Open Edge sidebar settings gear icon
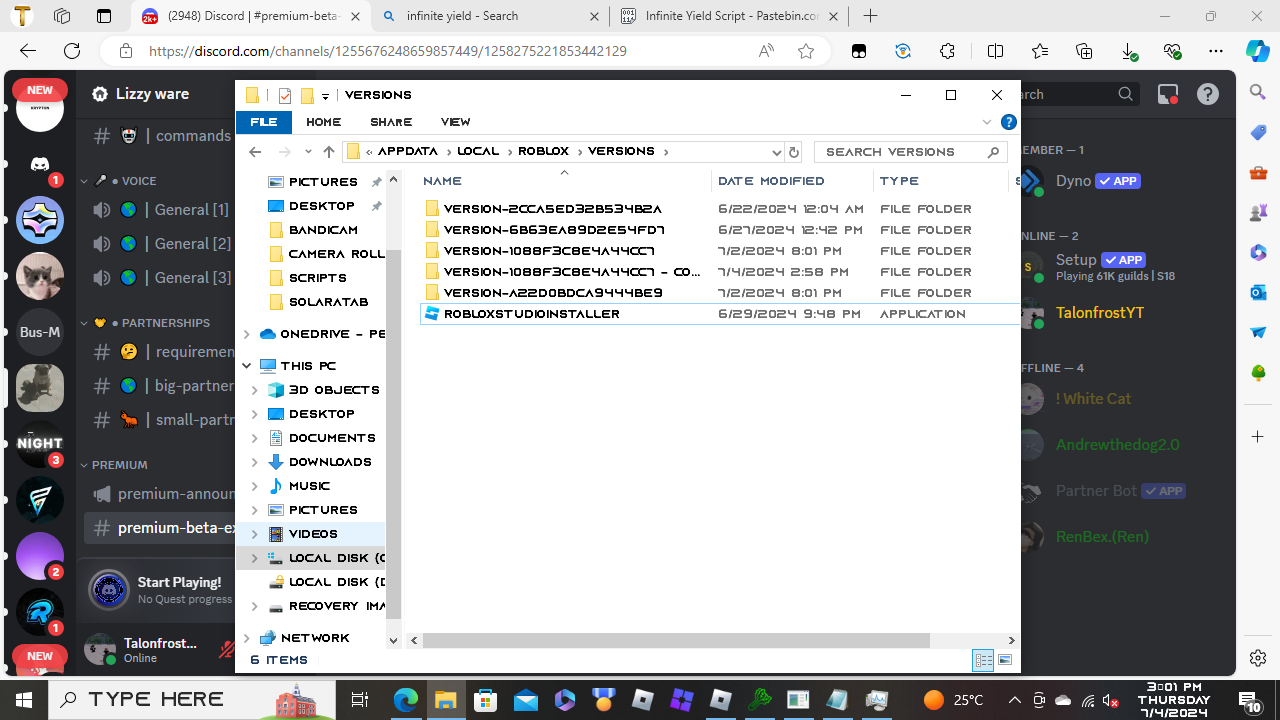Screen dimensions: 1280x720 pyautogui.click(x=1258, y=657)
